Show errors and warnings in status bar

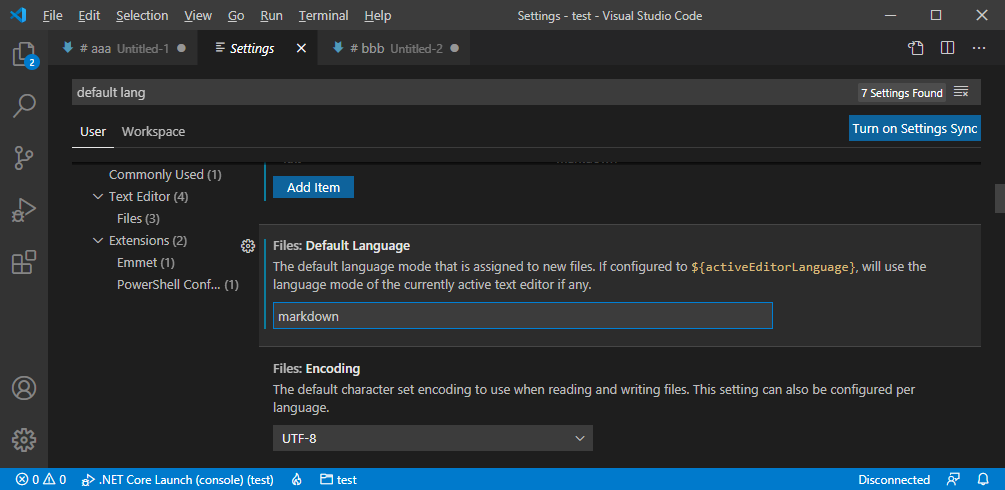point(41,479)
